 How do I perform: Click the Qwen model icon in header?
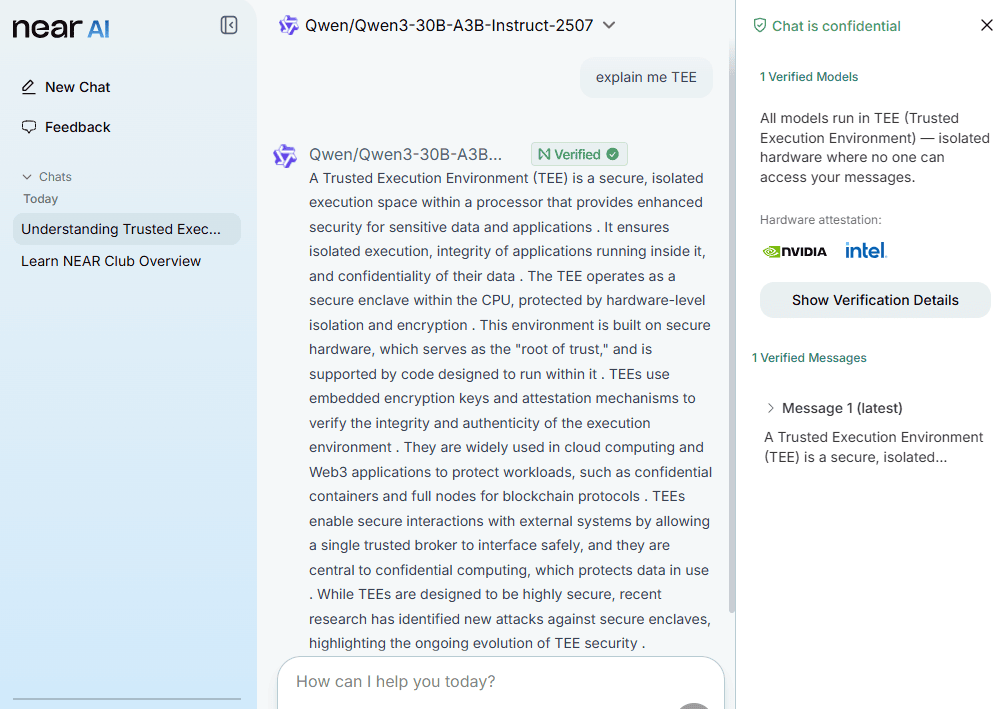point(289,25)
